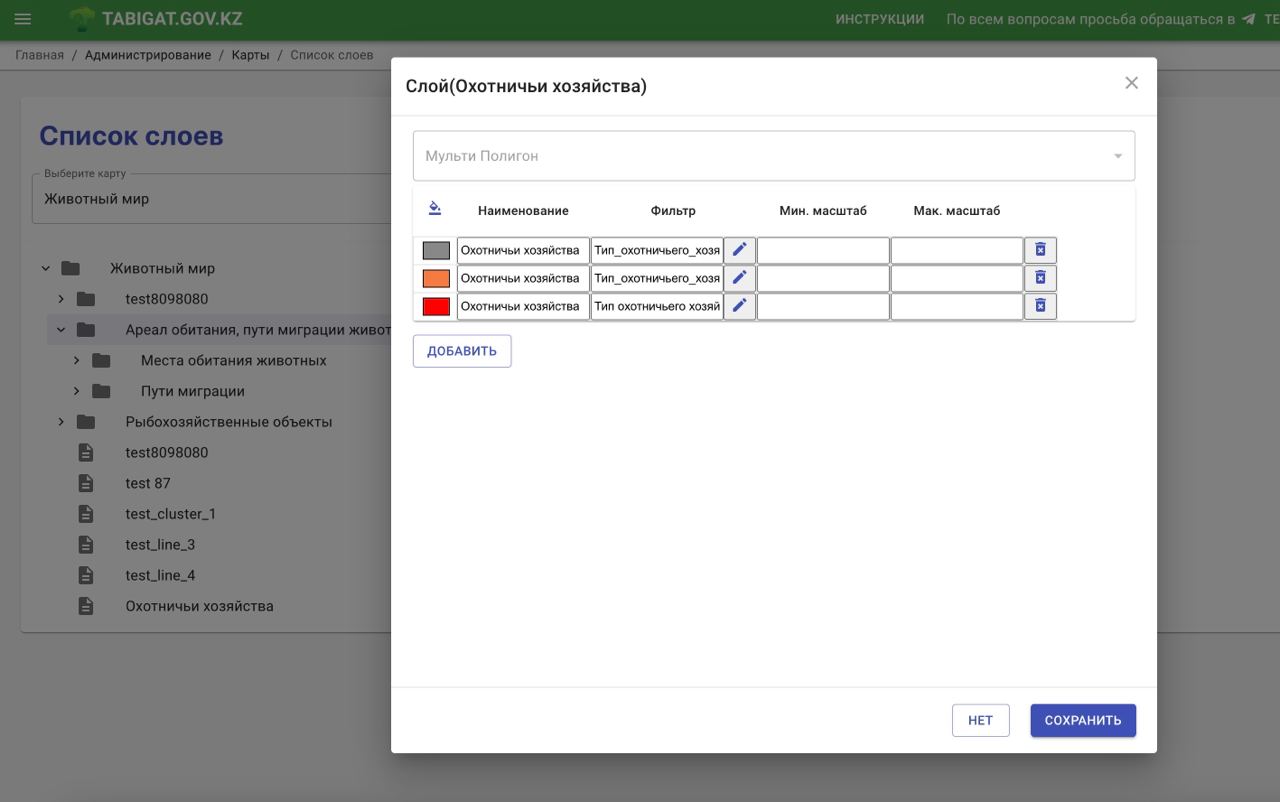Collapse the Животный мир root folder
Screen dimensions: 1280x802
point(46,268)
